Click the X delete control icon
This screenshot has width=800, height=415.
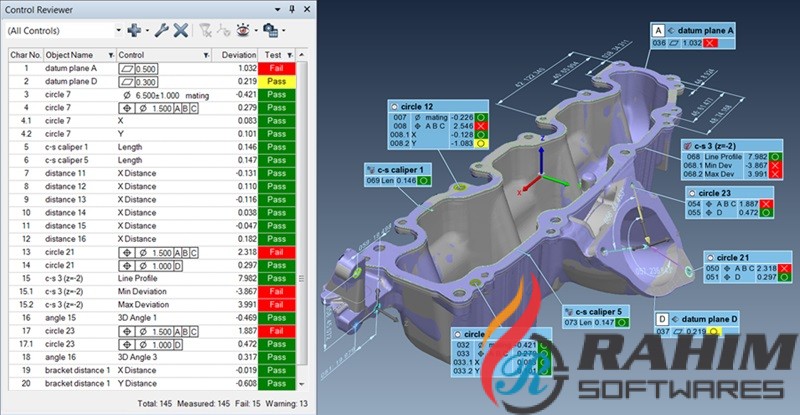181,31
